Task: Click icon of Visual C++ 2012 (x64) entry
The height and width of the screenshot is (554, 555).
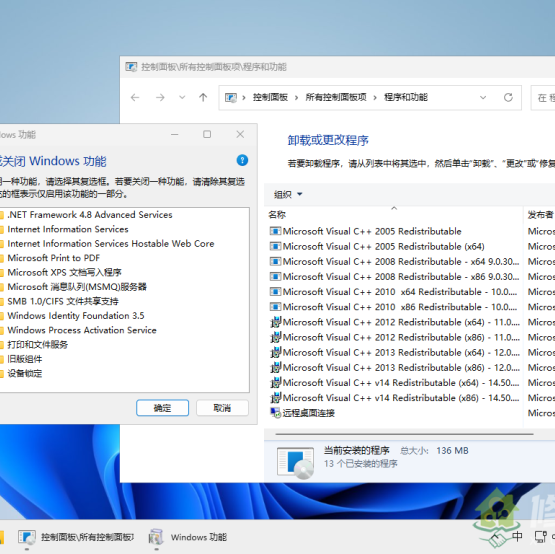Action: [x=275, y=322]
